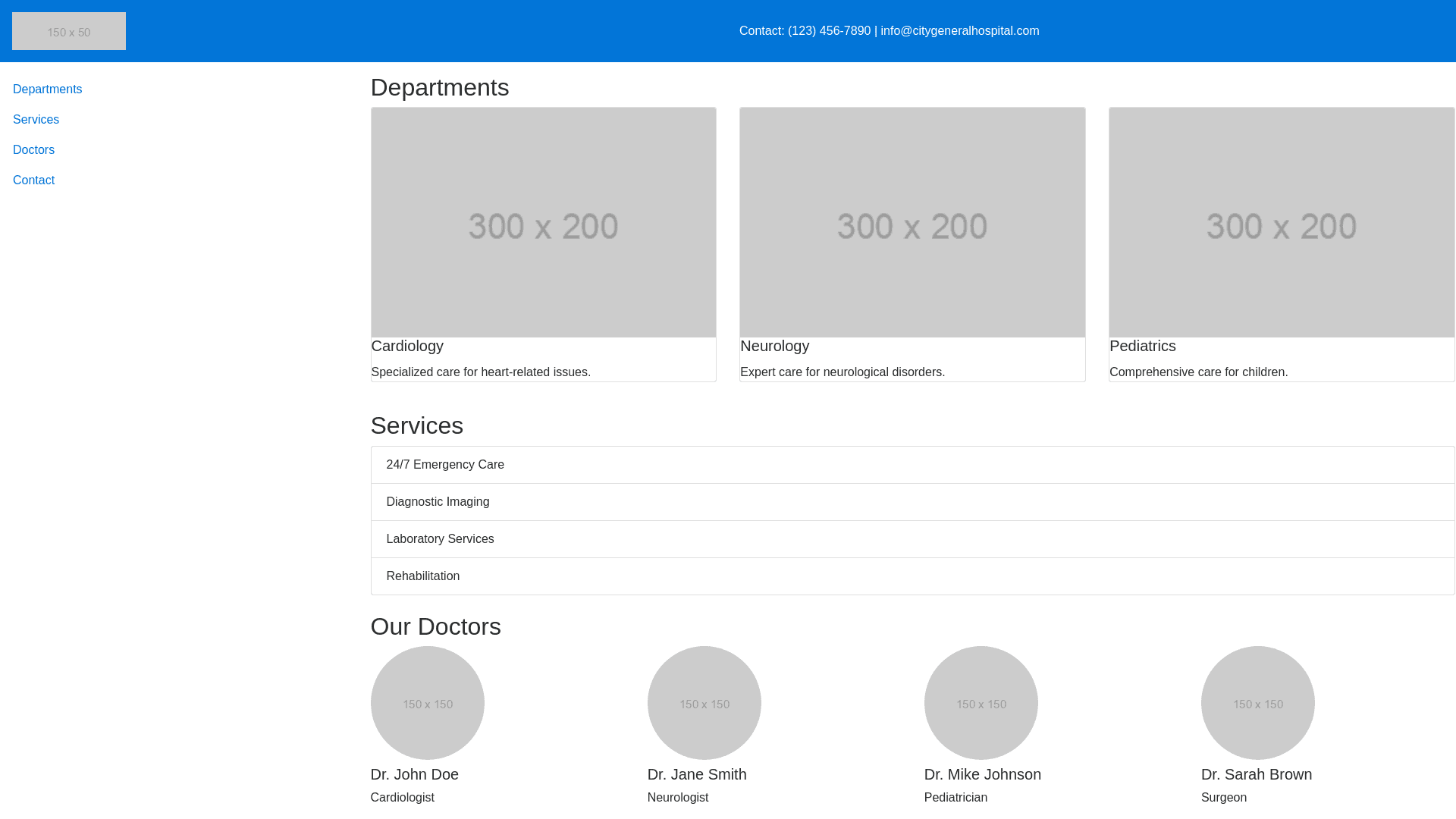The height and width of the screenshot is (819, 1456).
Task: Click the Cardiology department image
Action: click(543, 222)
